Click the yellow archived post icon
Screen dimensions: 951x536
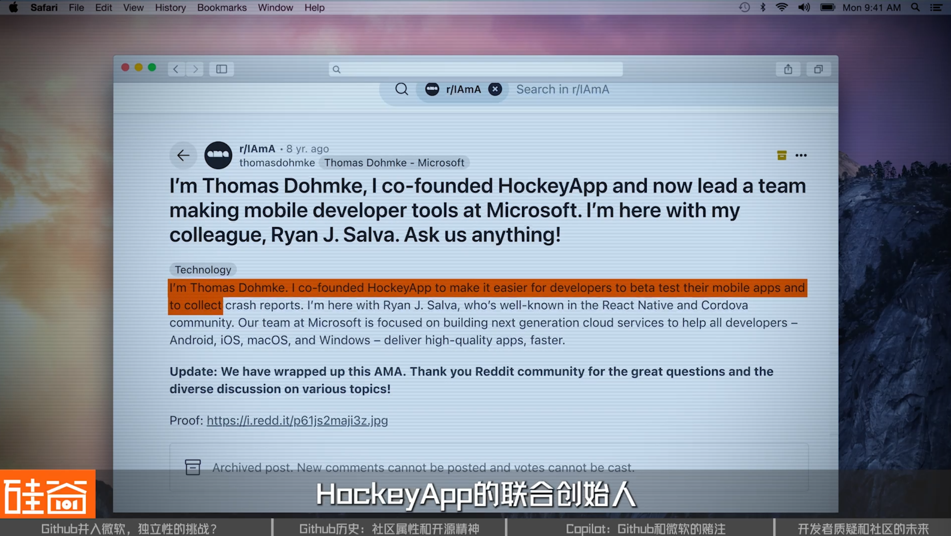(x=782, y=156)
